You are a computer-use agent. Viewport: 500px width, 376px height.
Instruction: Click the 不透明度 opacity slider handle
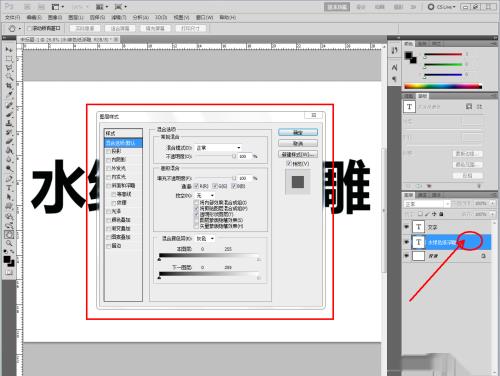(x=234, y=156)
